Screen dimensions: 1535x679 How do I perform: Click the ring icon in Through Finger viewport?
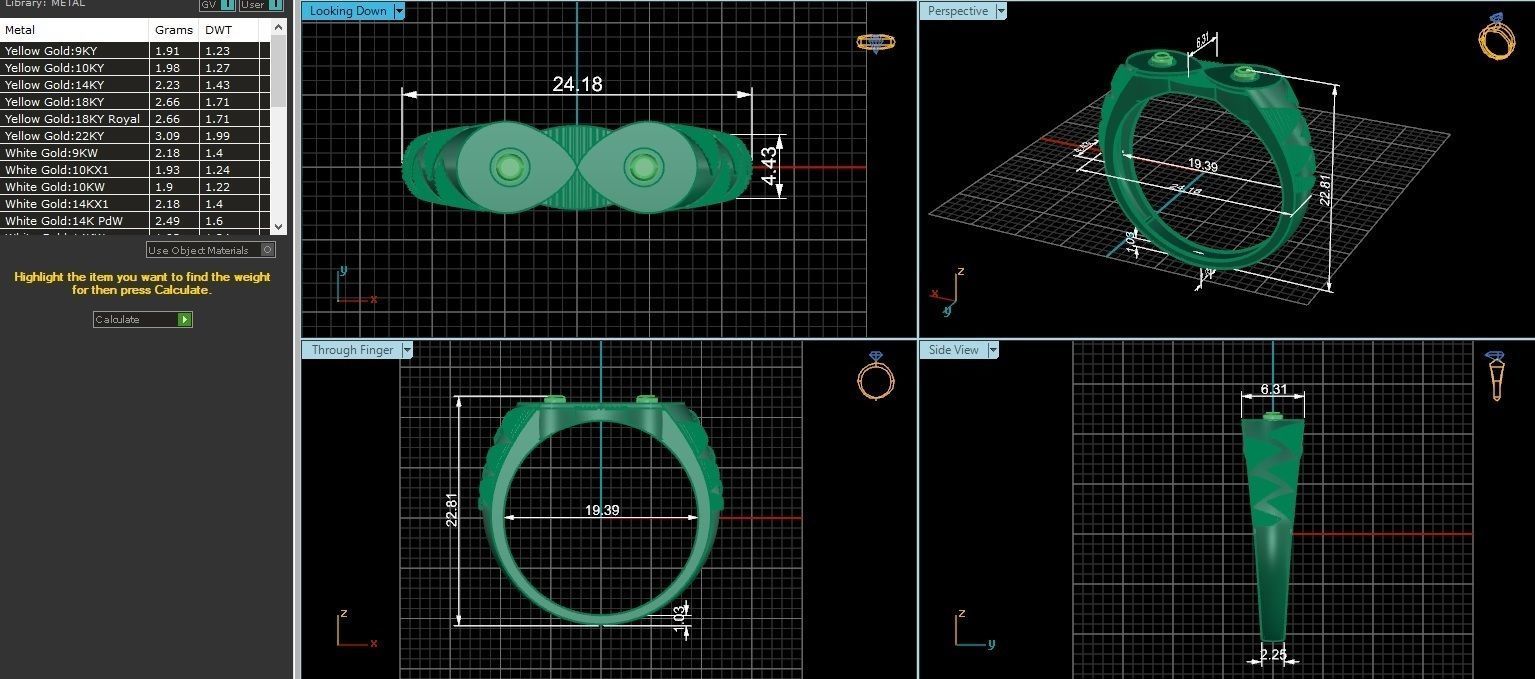[x=876, y=375]
